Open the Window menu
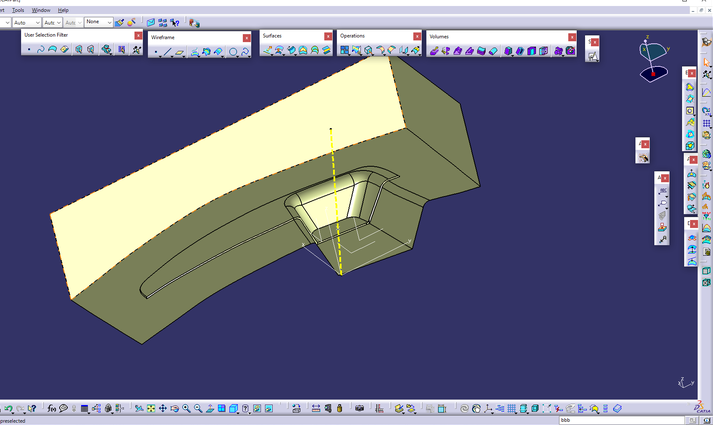The height and width of the screenshot is (425, 713). point(41,10)
